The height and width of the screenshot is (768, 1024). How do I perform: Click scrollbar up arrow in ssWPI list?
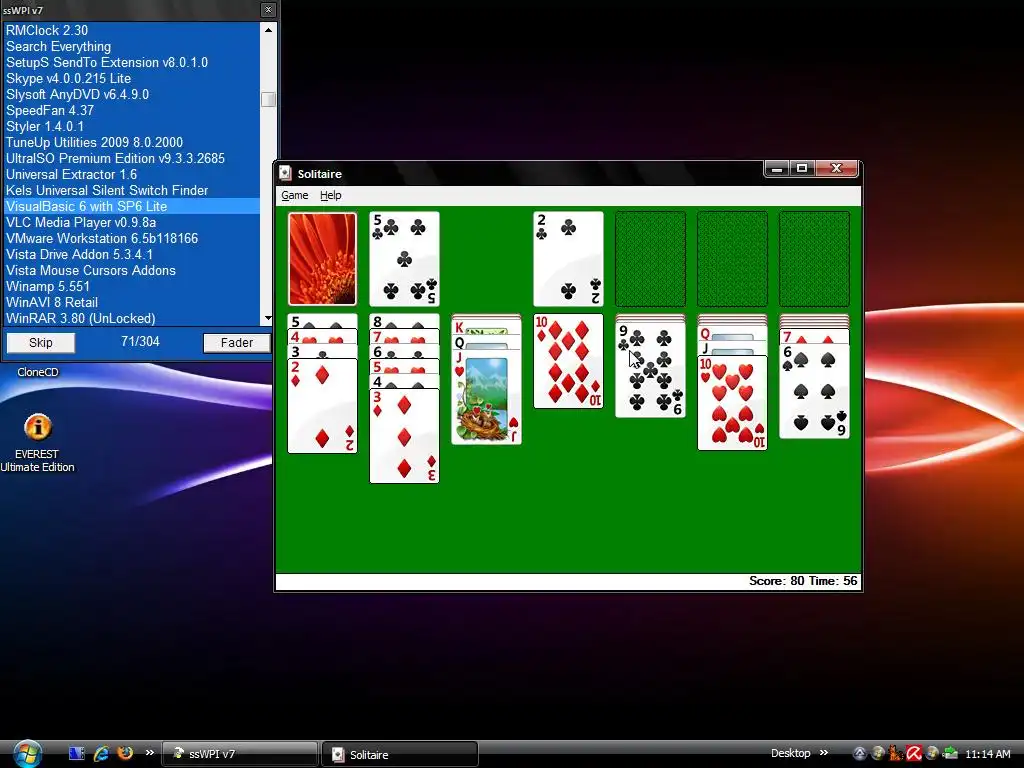(x=268, y=29)
